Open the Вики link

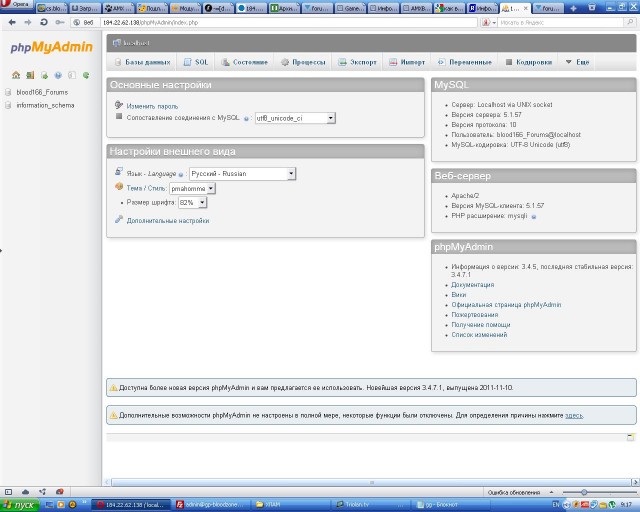click(x=459, y=294)
